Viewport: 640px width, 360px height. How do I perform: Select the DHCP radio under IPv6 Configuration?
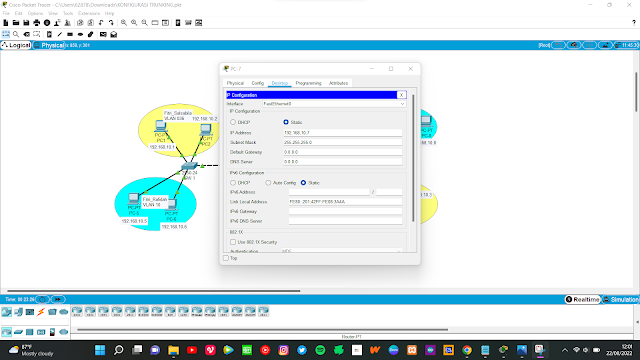233,183
